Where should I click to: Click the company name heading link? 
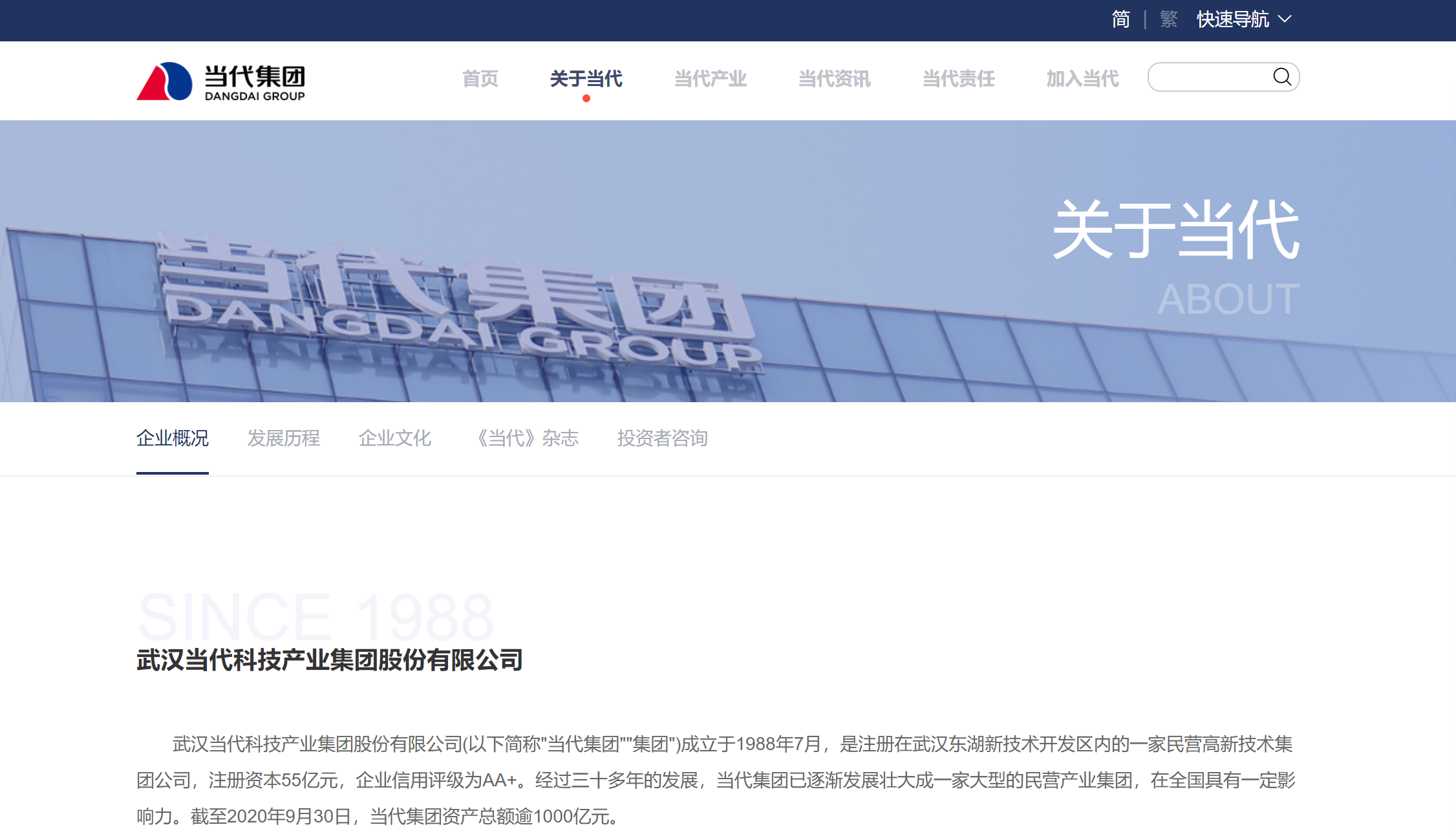(x=329, y=661)
